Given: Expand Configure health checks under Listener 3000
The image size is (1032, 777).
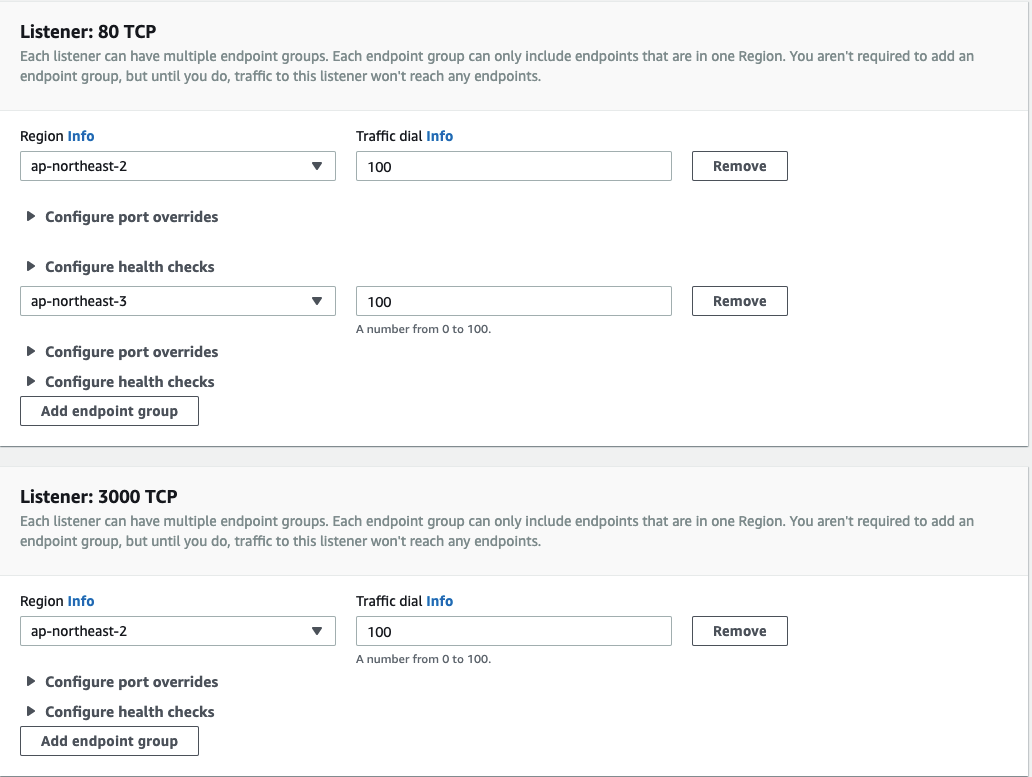Looking at the screenshot, I should pos(120,711).
